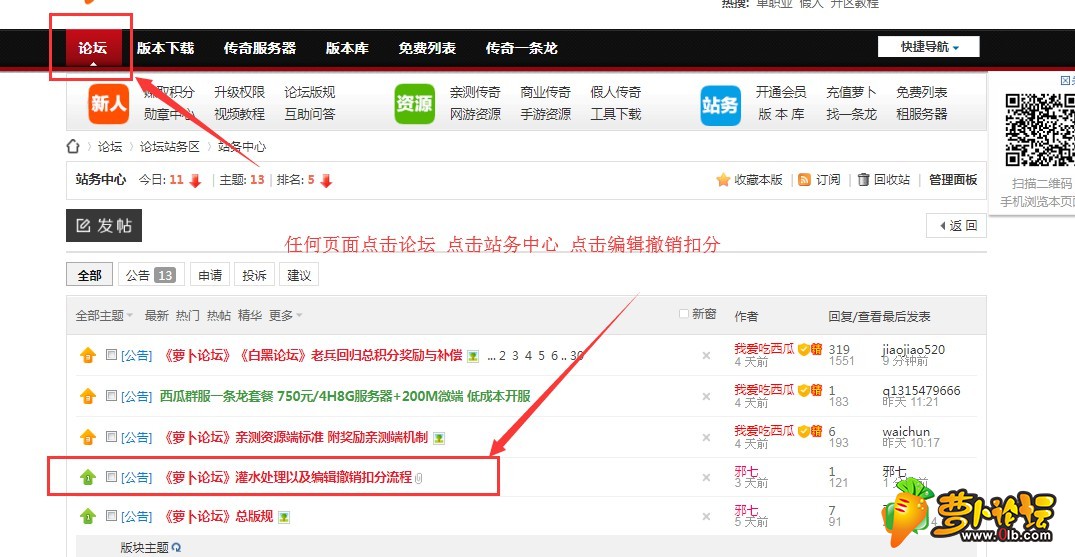The width and height of the screenshot is (1075, 557).
Task: Click the X icon on 亲测资源端标准 row
Action: click(706, 437)
